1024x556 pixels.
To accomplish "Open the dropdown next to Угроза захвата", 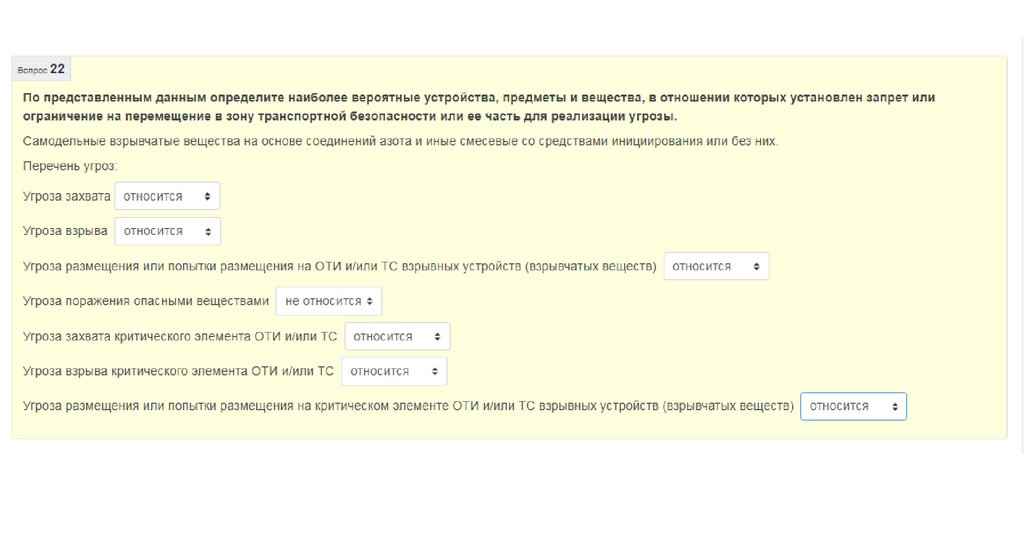I will 167,196.
